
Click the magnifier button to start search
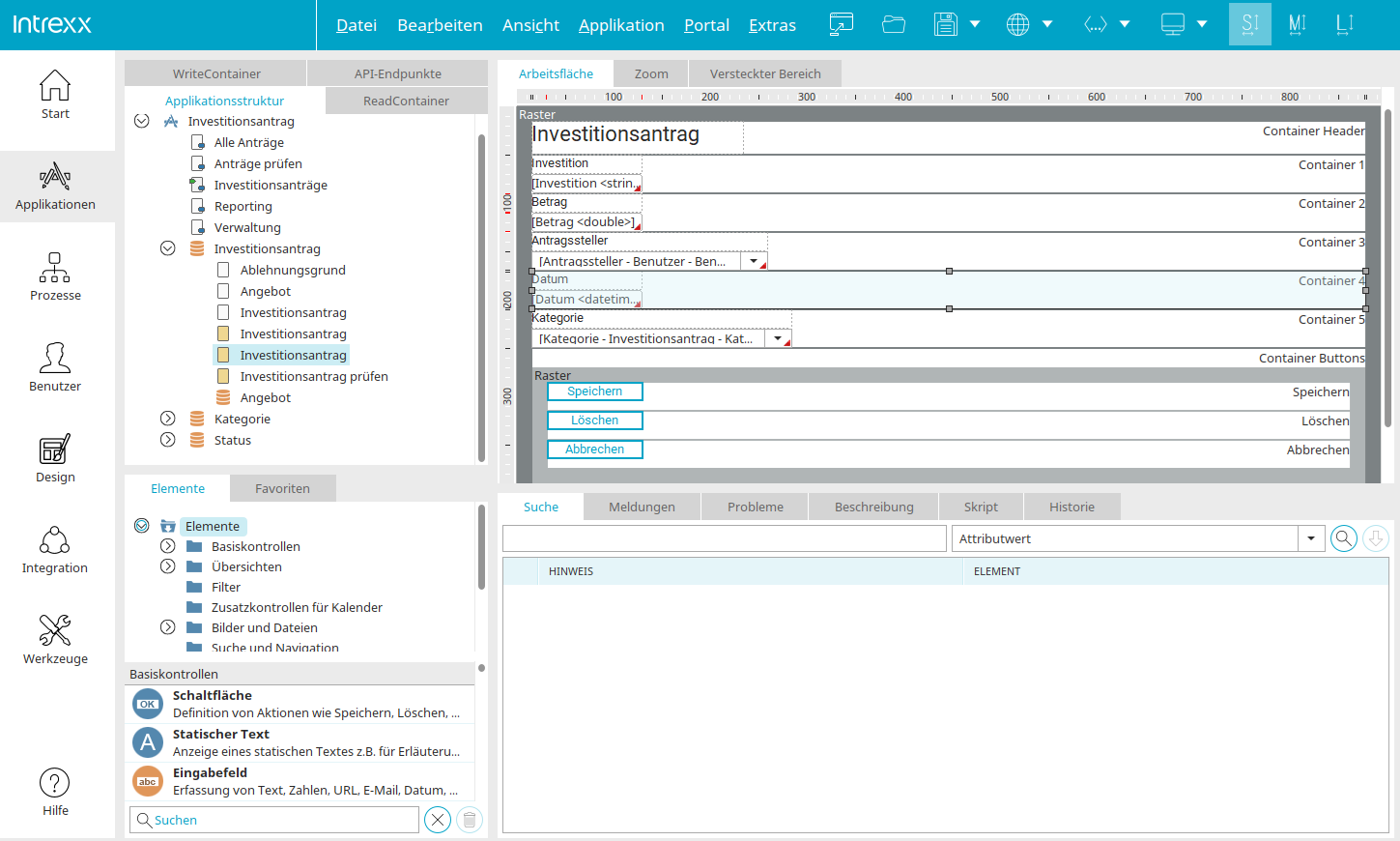coord(1343,538)
